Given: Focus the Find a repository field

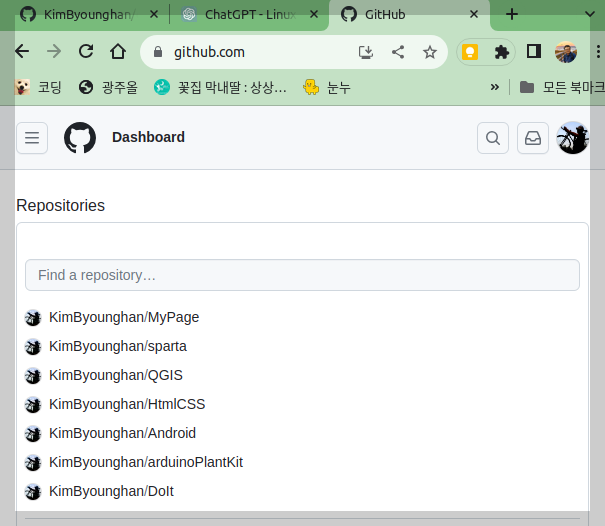Looking at the screenshot, I should coord(302,275).
